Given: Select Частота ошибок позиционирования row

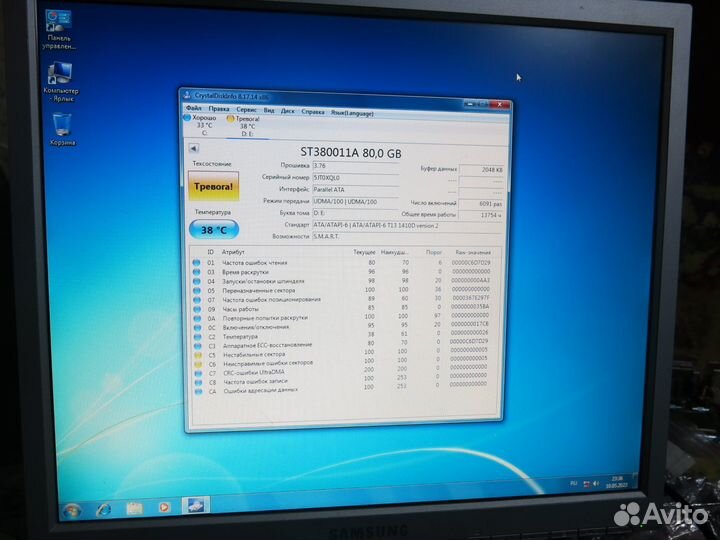Looking at the screenshot, I should coord(343,299).
